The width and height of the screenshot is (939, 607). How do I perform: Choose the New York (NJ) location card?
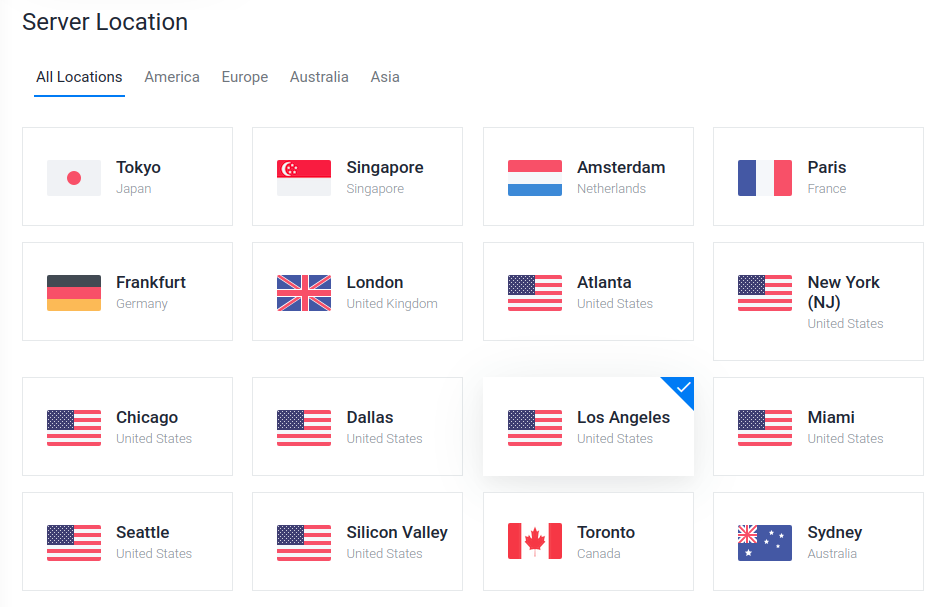818,301
